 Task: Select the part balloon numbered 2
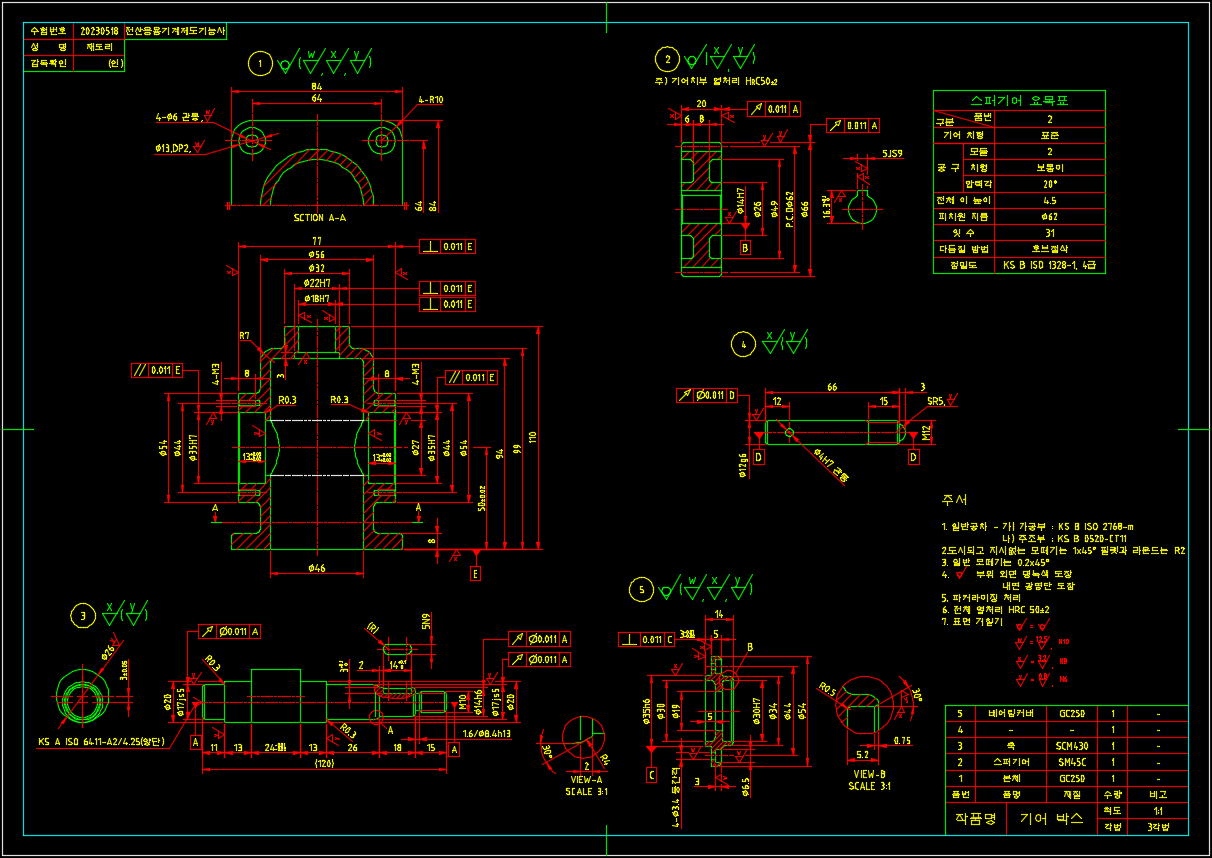pos(667,59)
